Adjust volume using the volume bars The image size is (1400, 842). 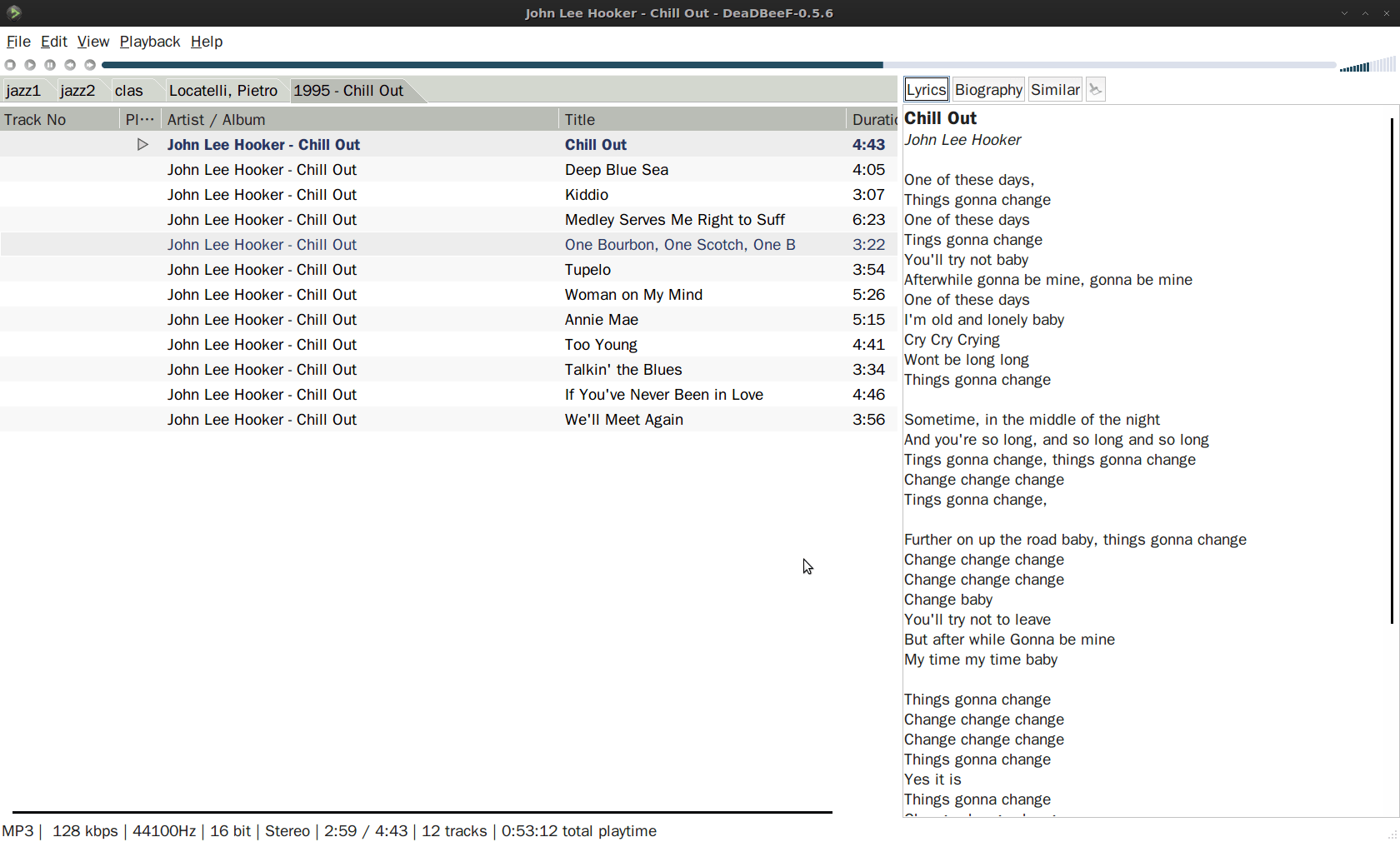coord(1367,65)
